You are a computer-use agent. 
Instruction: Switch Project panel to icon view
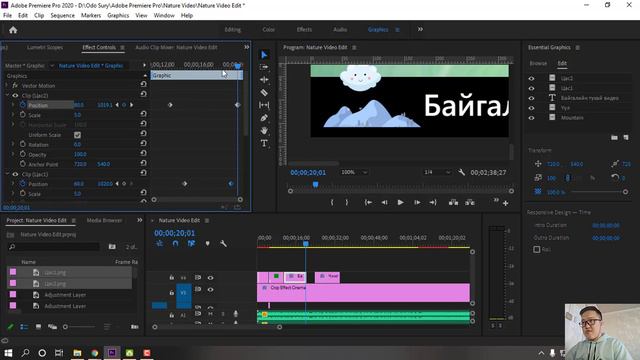click(x=38, y=327)
